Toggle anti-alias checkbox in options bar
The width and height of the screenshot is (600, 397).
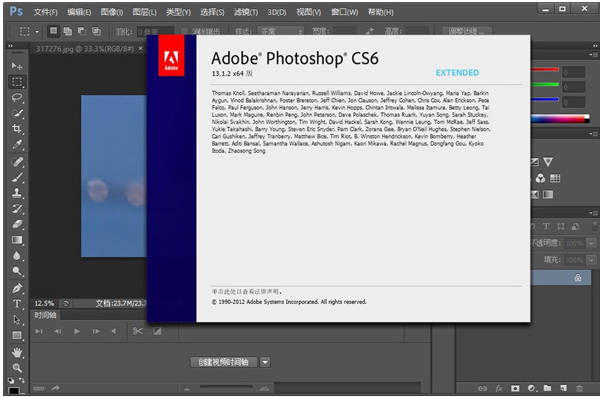(185, 31)
